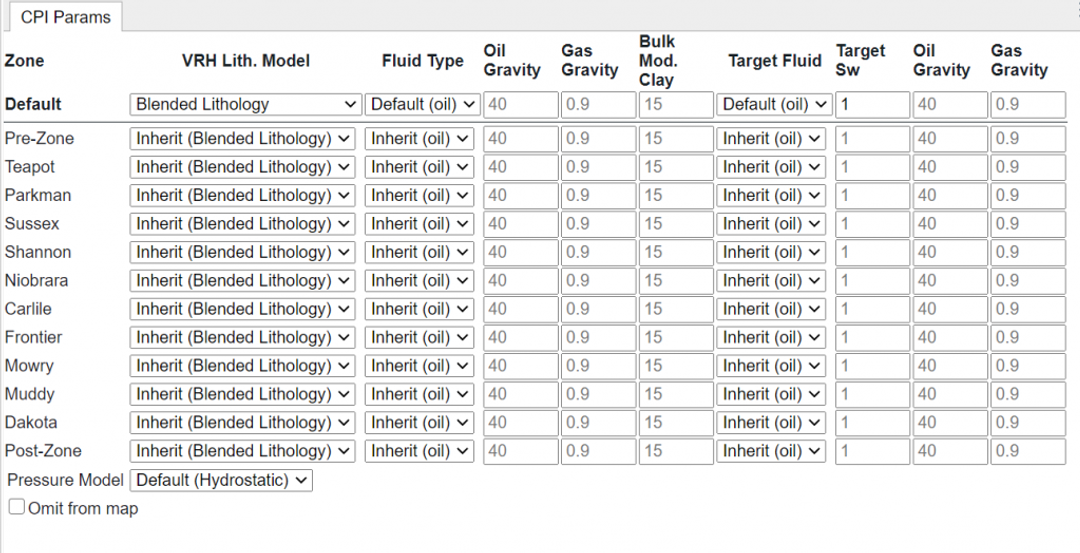Image resolution: width=1080 pixels, height=553 pixels.
Task: Open Muddy zone VRH Lith. Model dropdown
Action: click(x=242, y=394)
